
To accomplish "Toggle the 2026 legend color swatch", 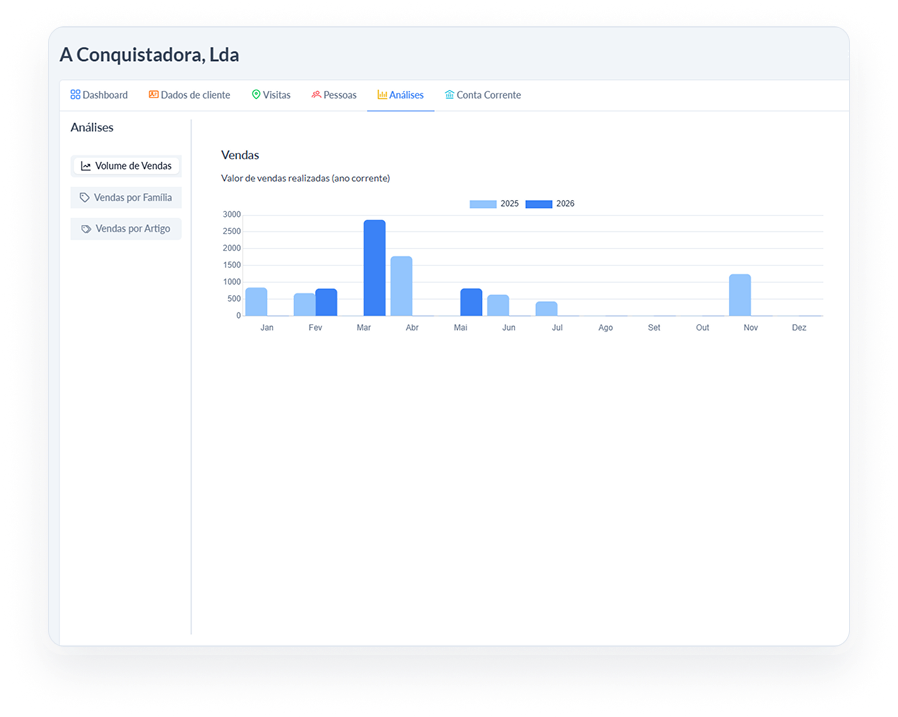I will [539, 204].
